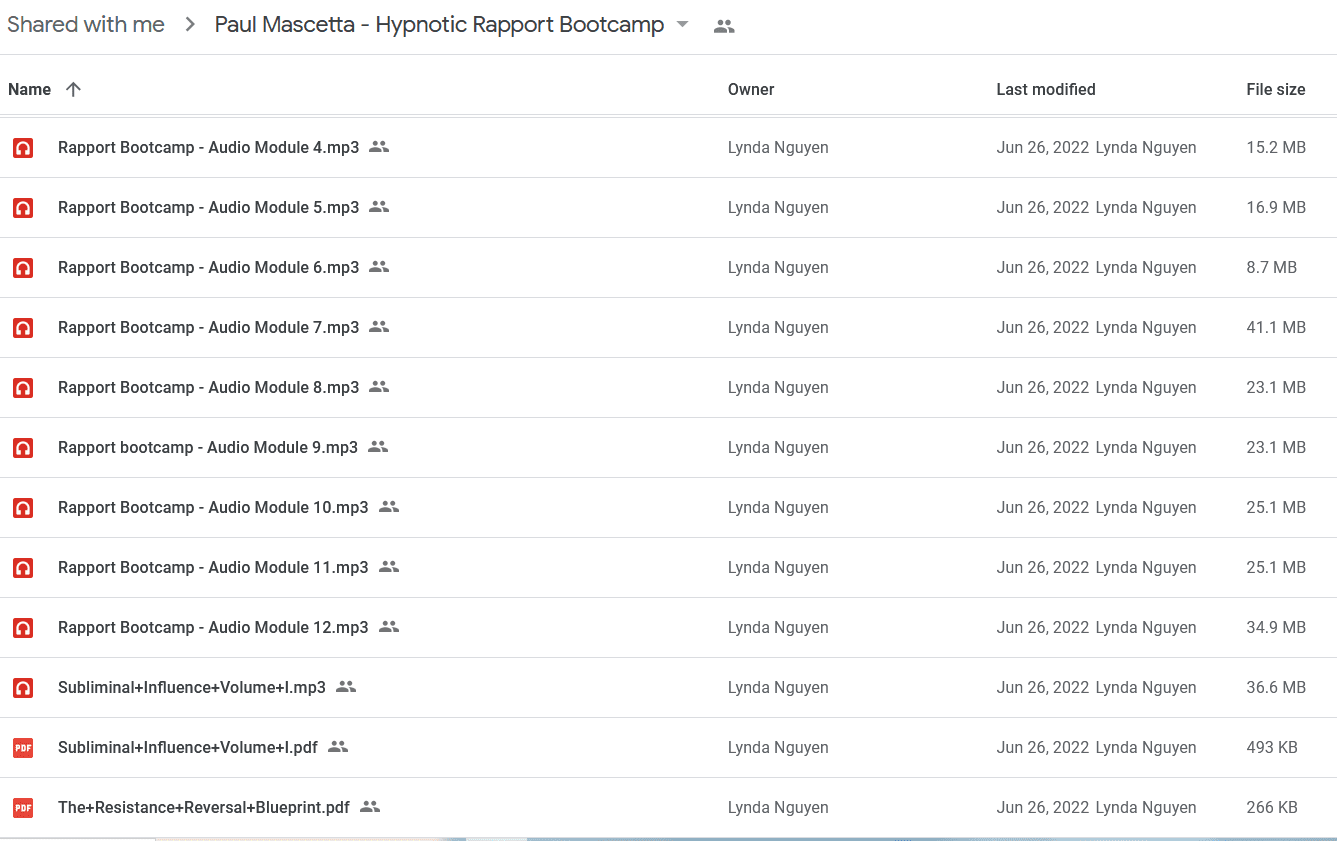The height and width of the screenshot is (841, 1337).
Task: Click the breadcrumb chevron separator arrow
Action: point(190,25)
